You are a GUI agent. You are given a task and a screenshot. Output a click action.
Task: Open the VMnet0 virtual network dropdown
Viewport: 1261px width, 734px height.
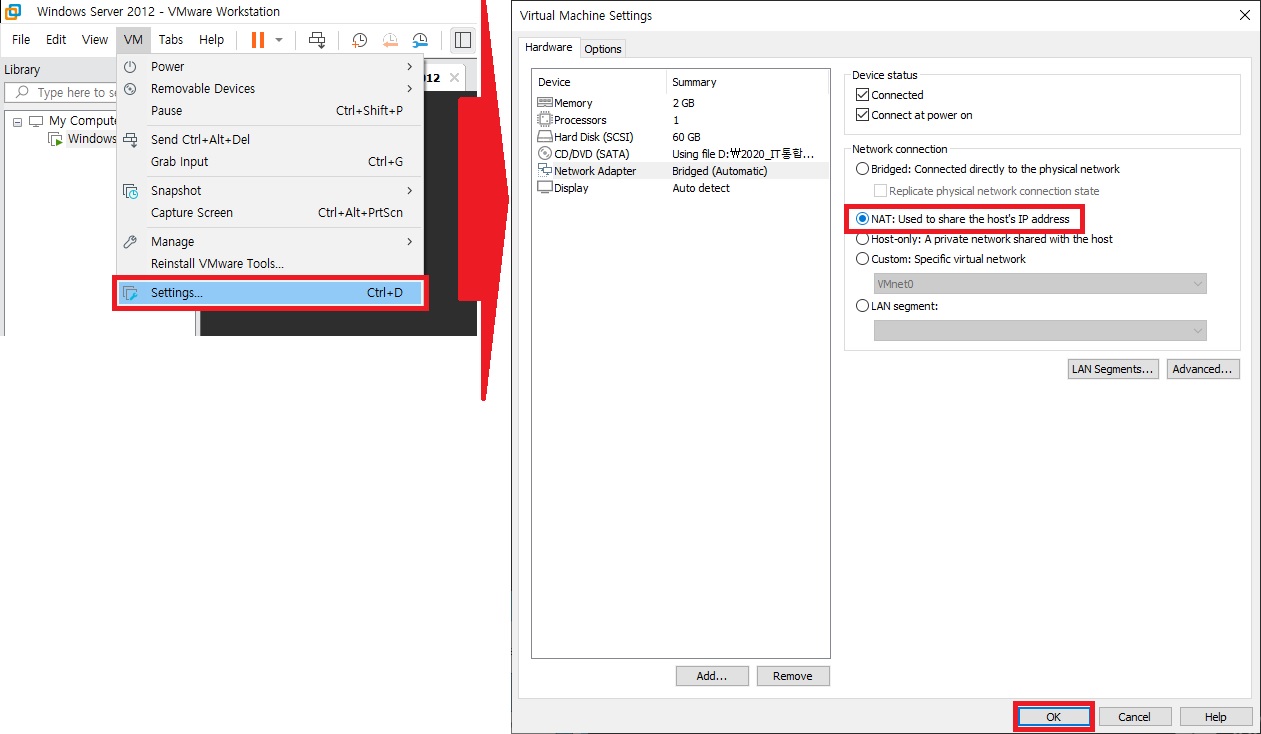click(1040, 284)
